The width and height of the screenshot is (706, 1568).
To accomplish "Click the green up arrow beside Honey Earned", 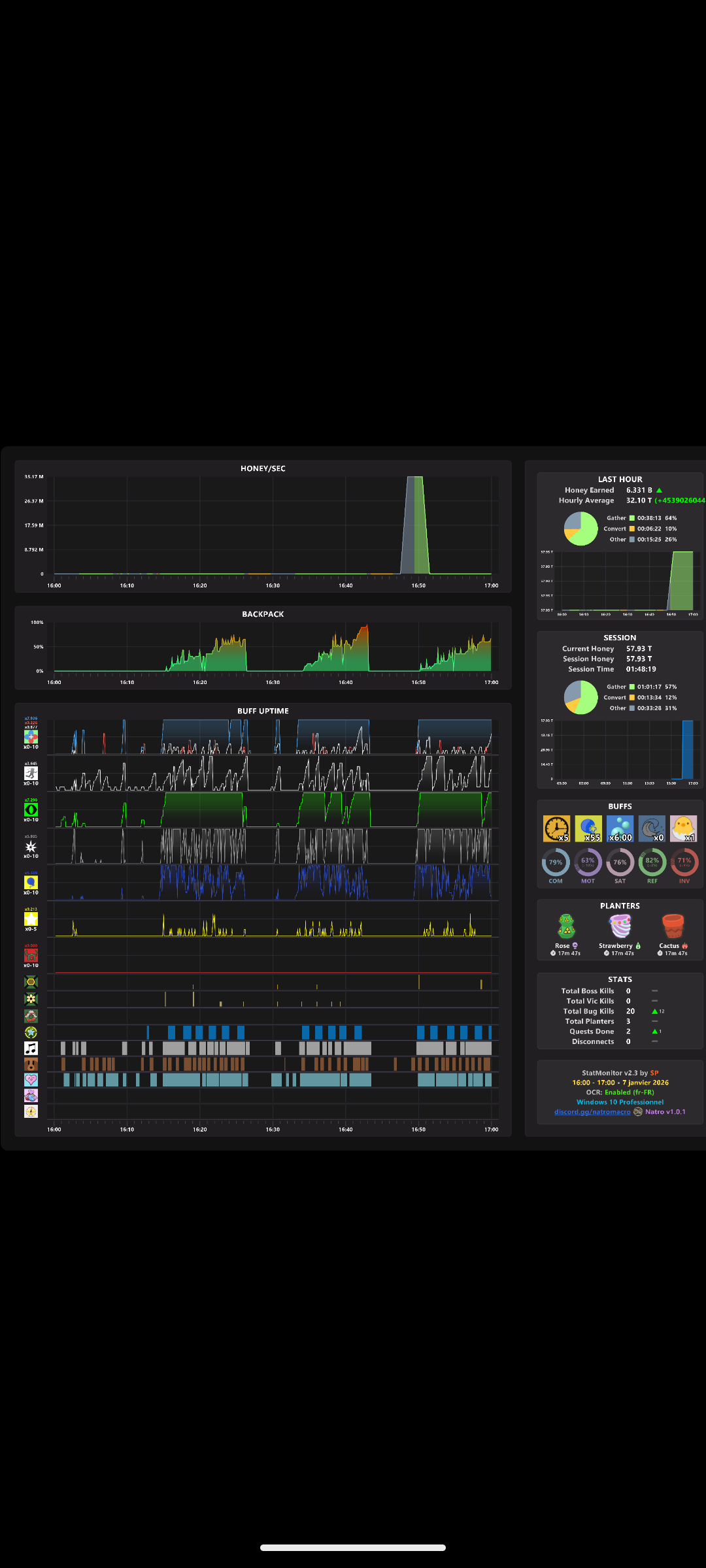I will point(659,490).
